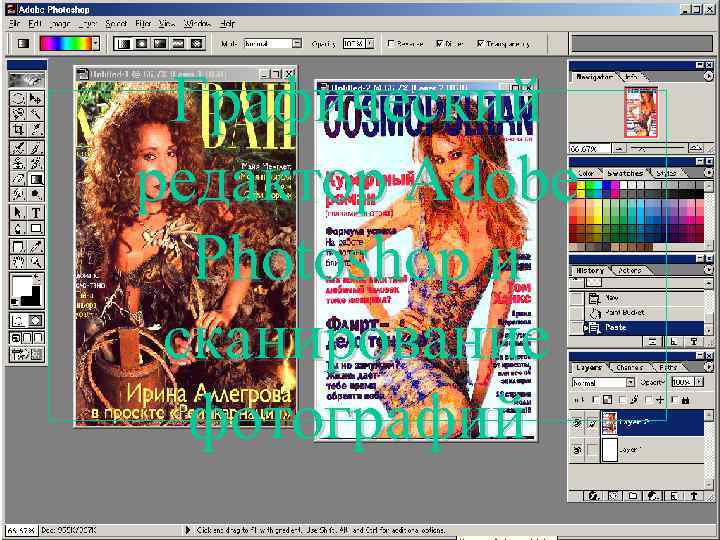Hide Layer 1 with its eye icon
The image size is (720, 540).
click(577, 450)
